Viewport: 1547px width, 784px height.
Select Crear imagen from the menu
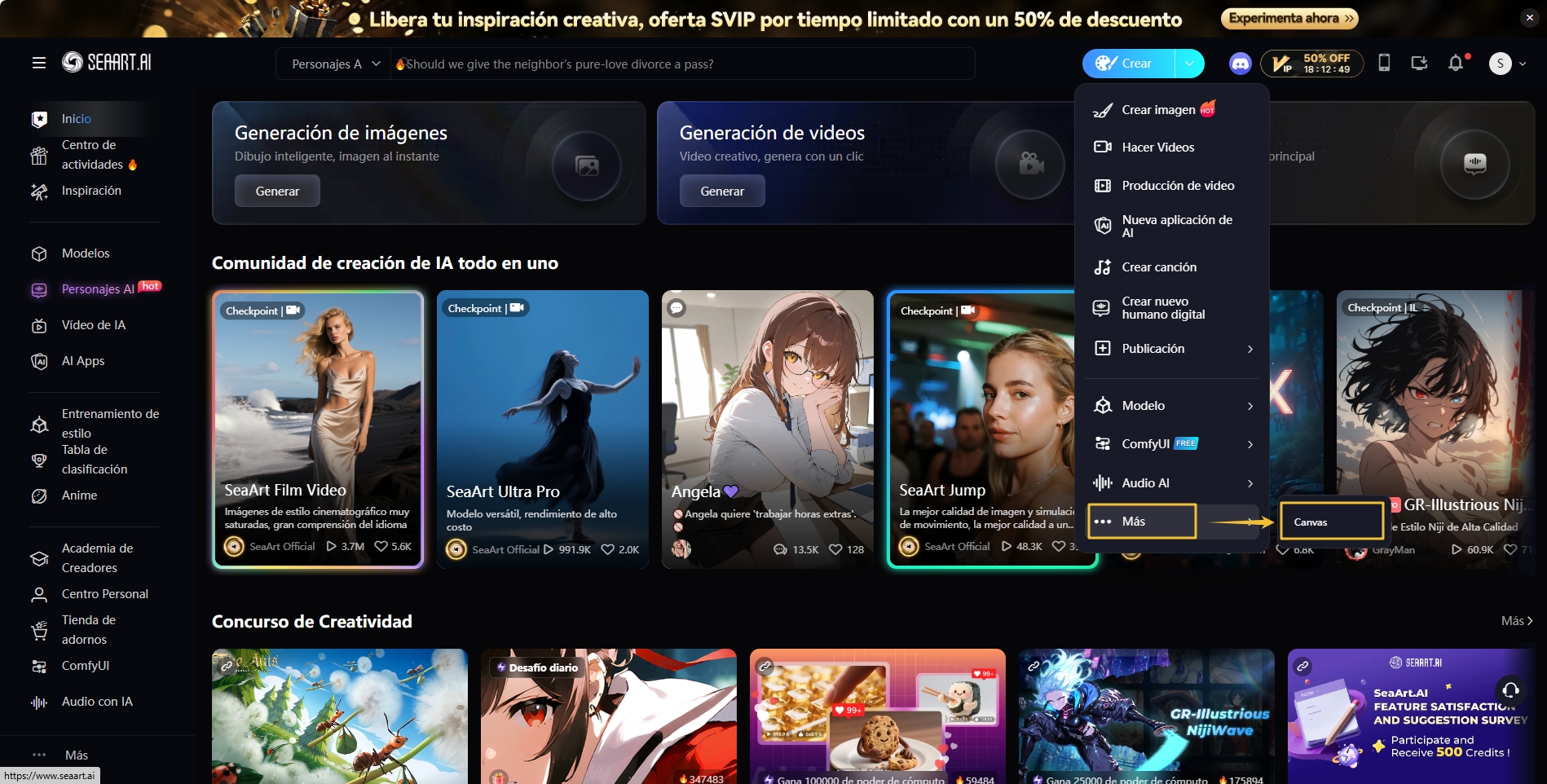point(1158,110)
